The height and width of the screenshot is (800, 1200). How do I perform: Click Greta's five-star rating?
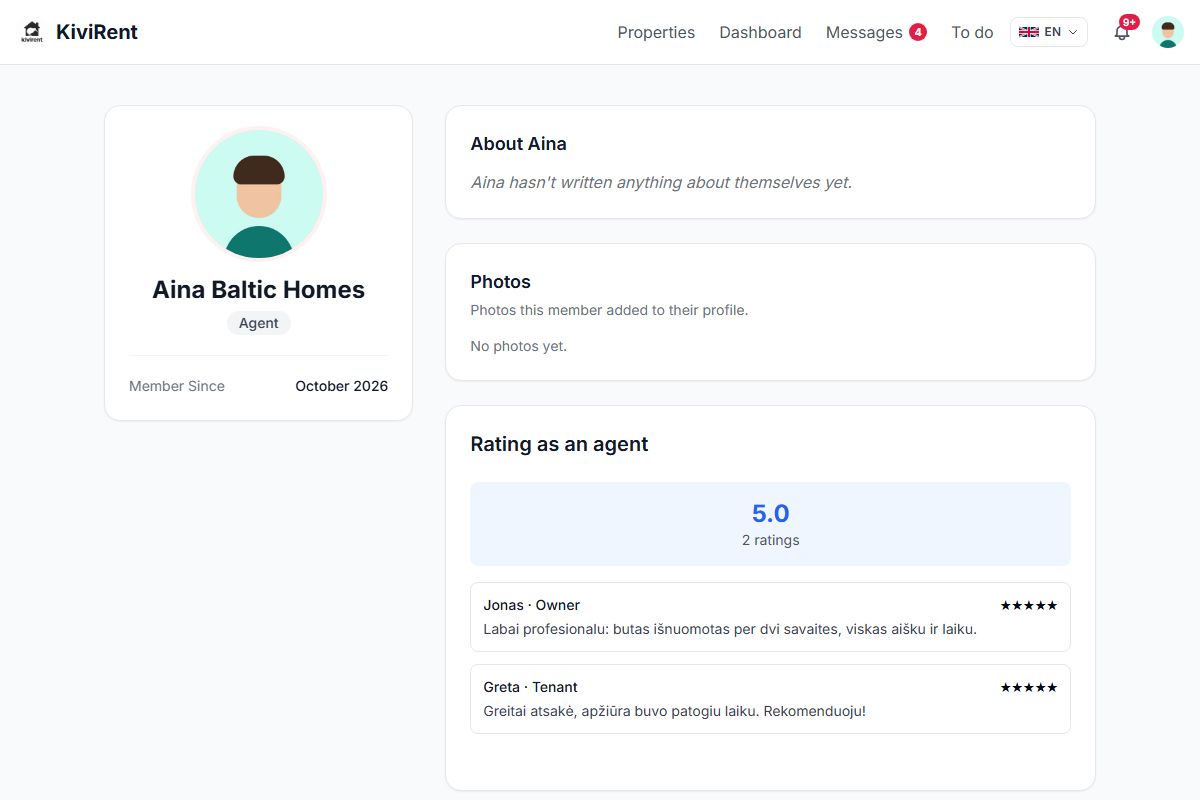click(x=1029, y=687)
